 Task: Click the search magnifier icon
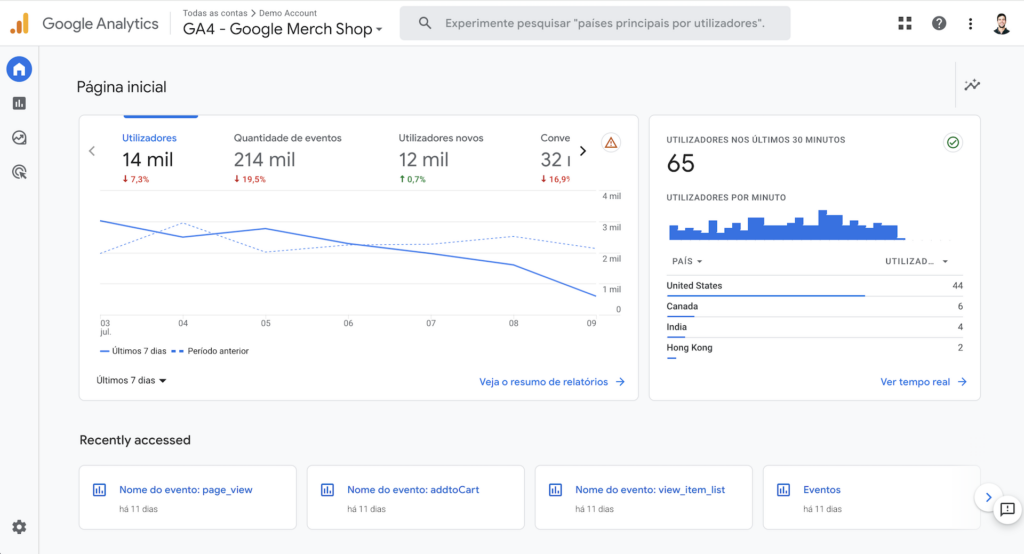click(x=424, y=24)
